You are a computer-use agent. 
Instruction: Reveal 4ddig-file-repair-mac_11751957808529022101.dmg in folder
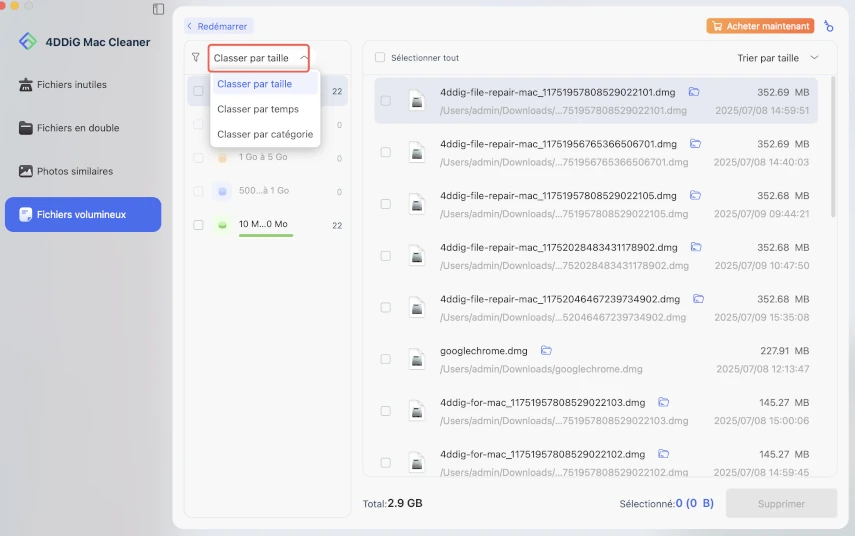point(694,92)
